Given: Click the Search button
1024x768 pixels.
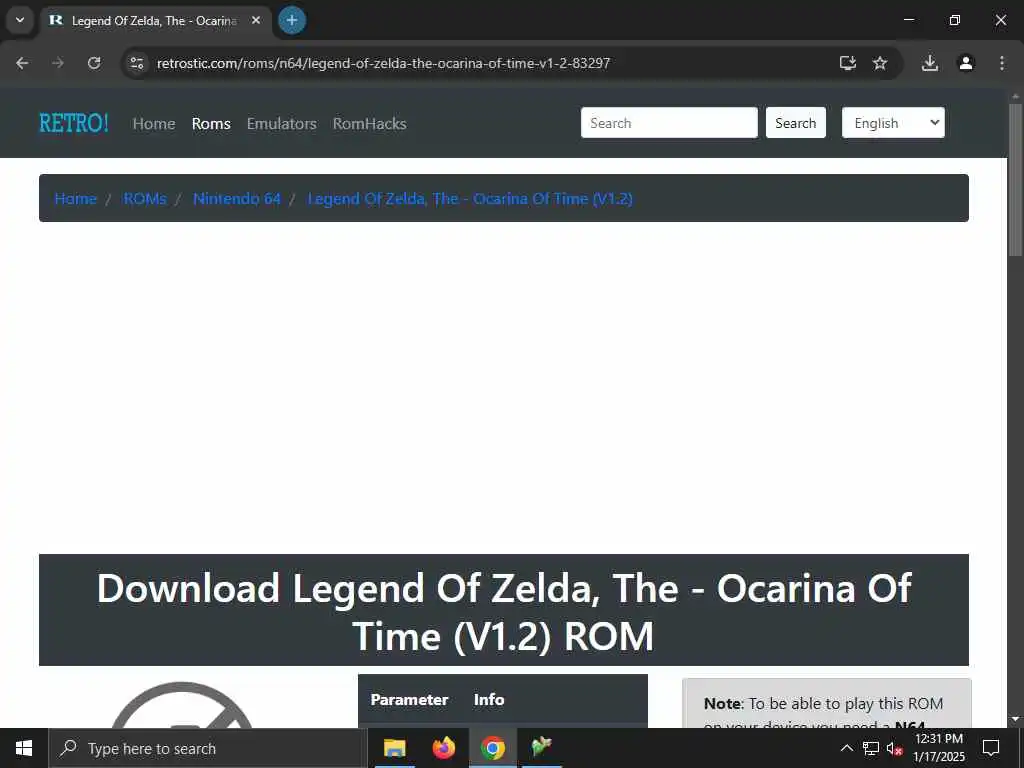Looking at the screenshot, I should [x=795, y=123].
